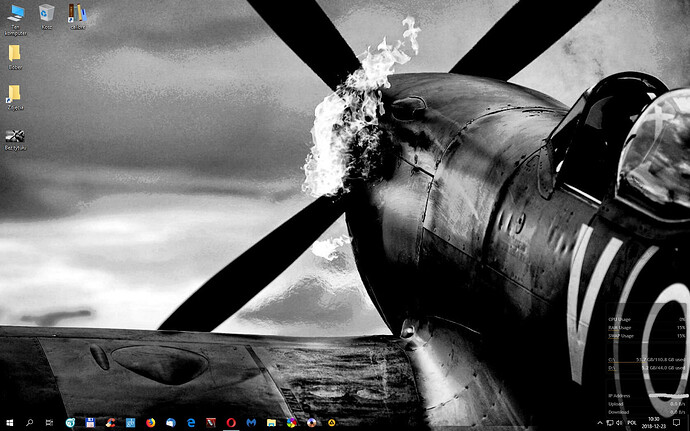The width and height of the screenshot is (690, 431).
Task: Open the Windows Start menu
Action: point(9,423)
